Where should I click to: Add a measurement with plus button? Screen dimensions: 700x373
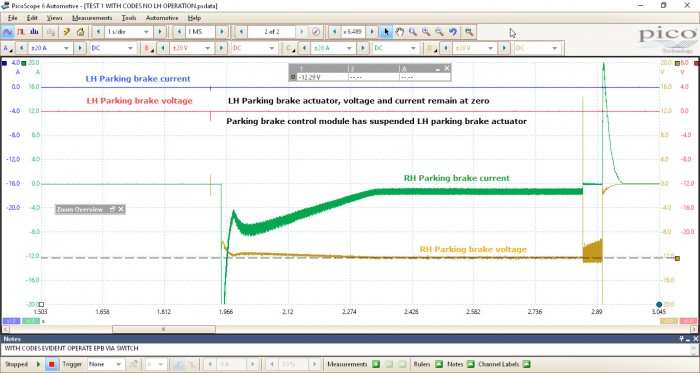coord(376,364)
